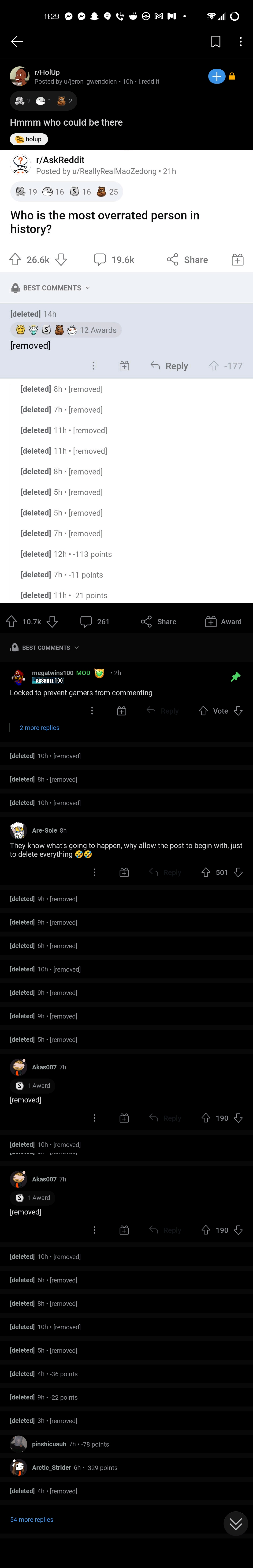The width and height of the screenshot is (253, 1568).
Task: Expand collapsed comment by Arctic_Strider
Action: tap(52, 1468)
